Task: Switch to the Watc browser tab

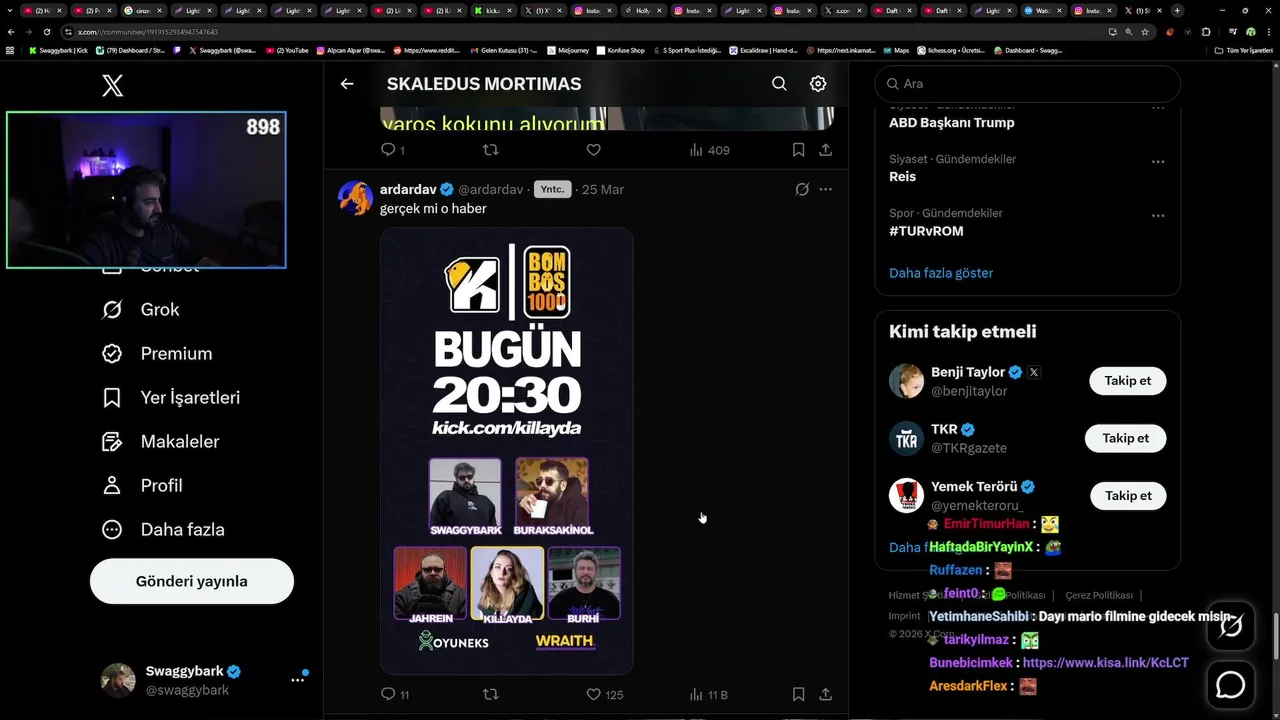Action: [1042, 10]
